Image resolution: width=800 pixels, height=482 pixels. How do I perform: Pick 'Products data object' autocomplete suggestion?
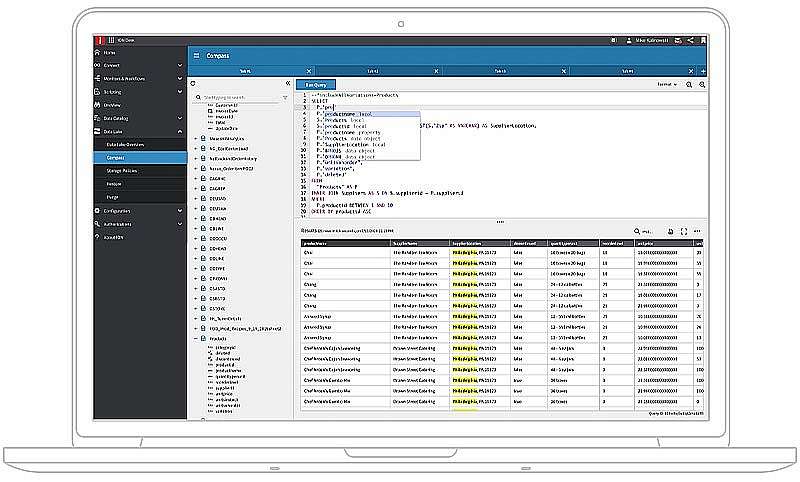tap(372, 139)
